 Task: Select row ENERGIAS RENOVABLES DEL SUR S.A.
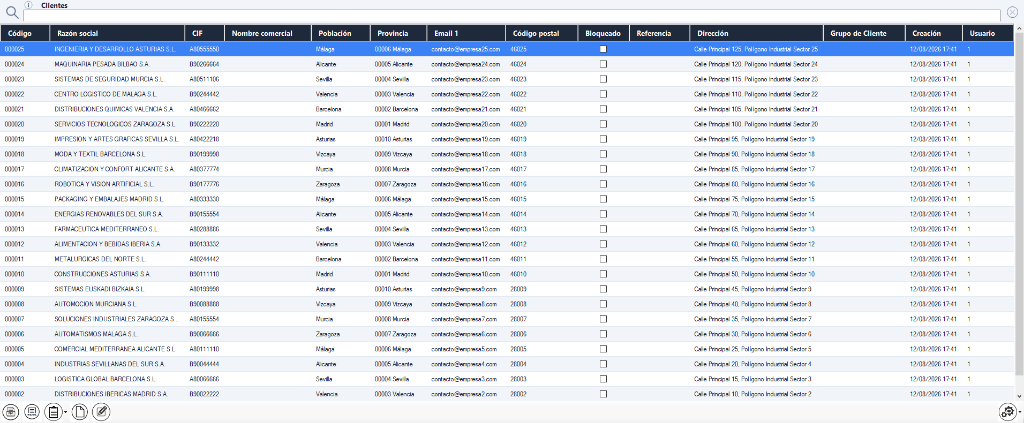click(507, 214)
